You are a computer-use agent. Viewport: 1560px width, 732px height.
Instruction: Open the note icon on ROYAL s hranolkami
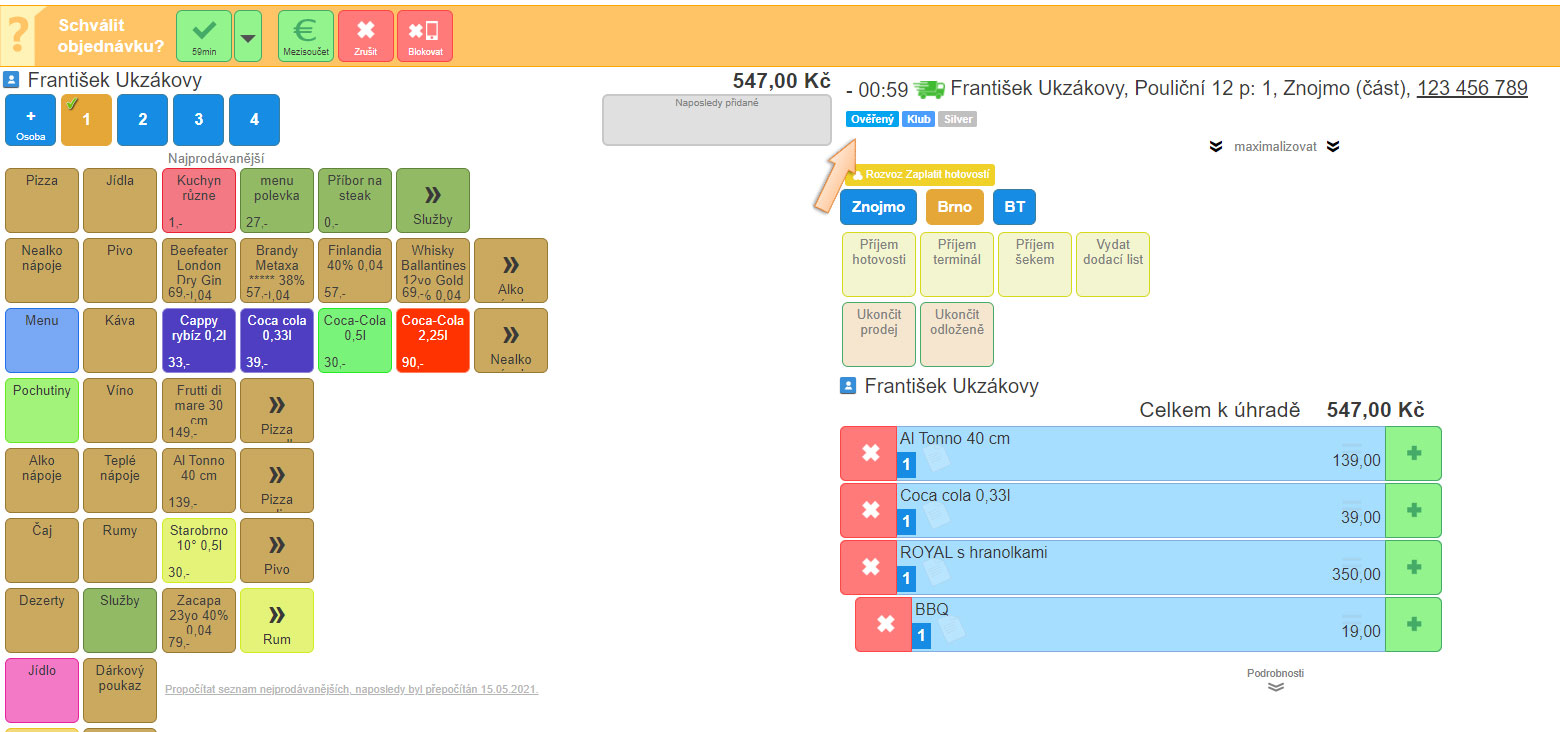pos(934,572)
